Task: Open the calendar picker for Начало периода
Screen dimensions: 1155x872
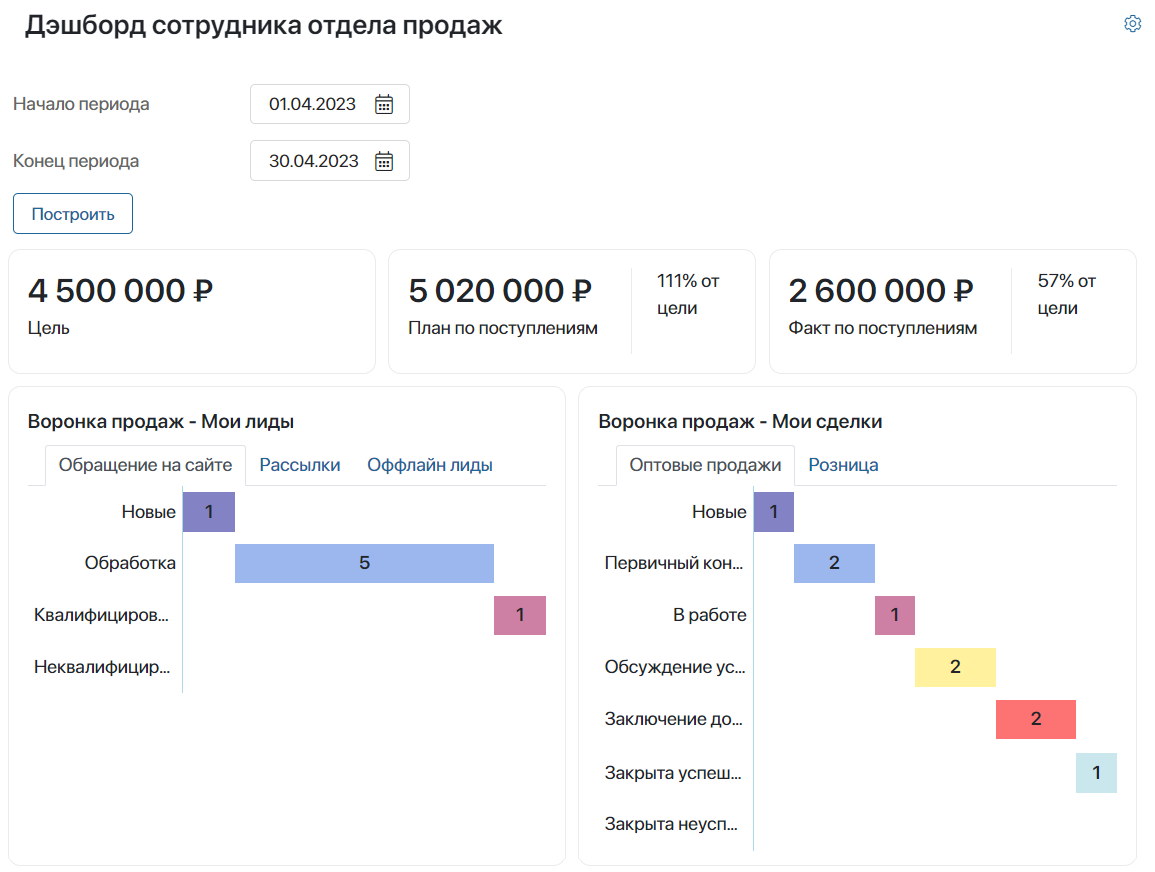Action: coord(383,103)
